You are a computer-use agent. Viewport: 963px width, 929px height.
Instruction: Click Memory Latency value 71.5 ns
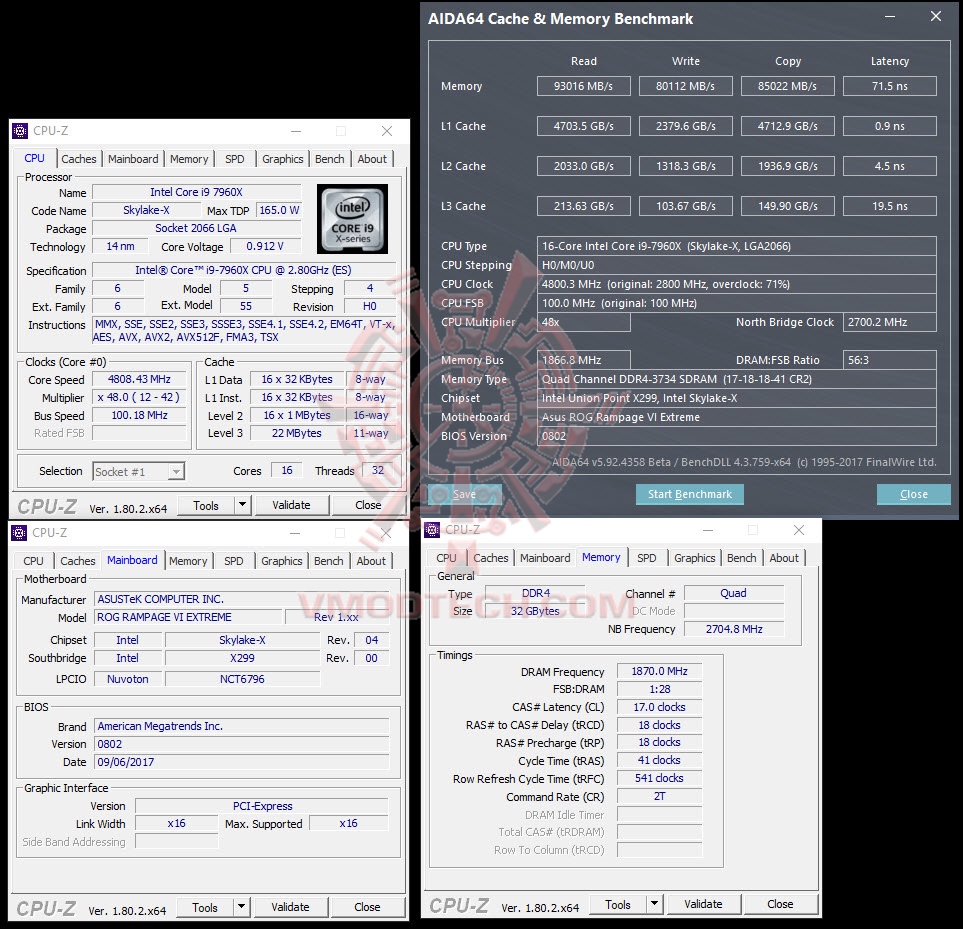tap(890, 86)
